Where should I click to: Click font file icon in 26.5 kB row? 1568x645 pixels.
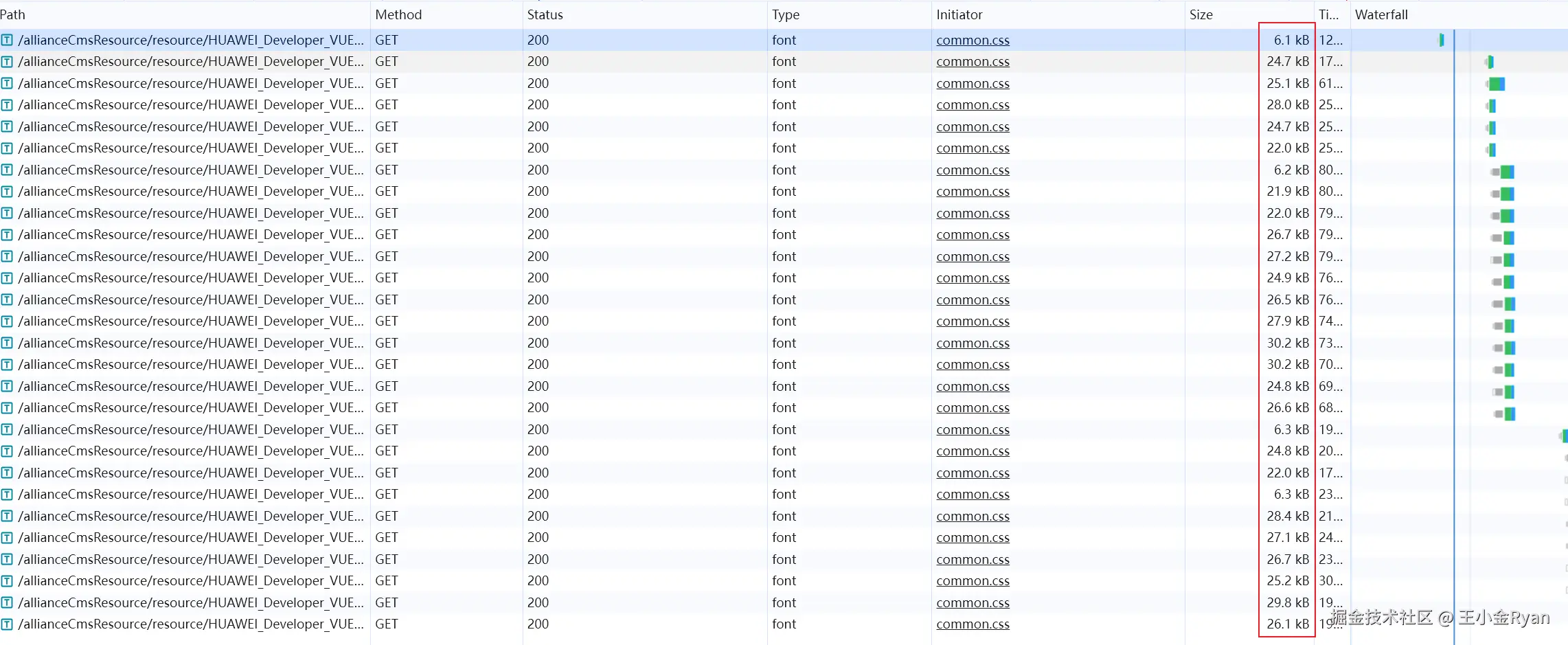point(7,299)
